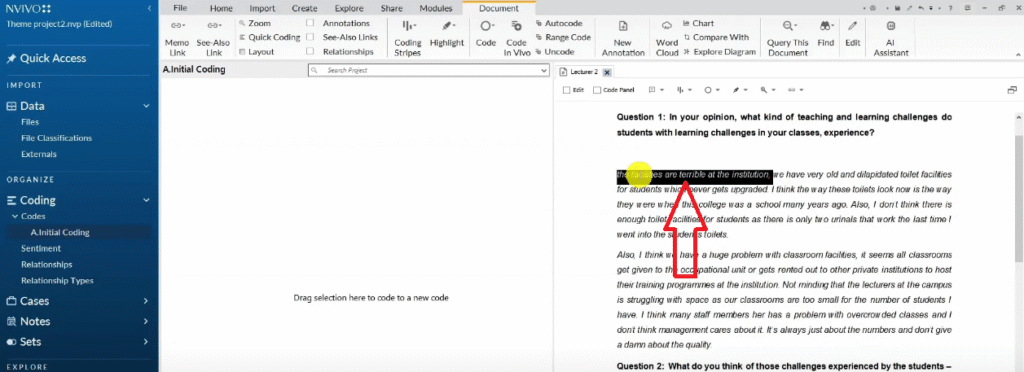
Task: Open the Memo Link tool
Action: point(177,38)
